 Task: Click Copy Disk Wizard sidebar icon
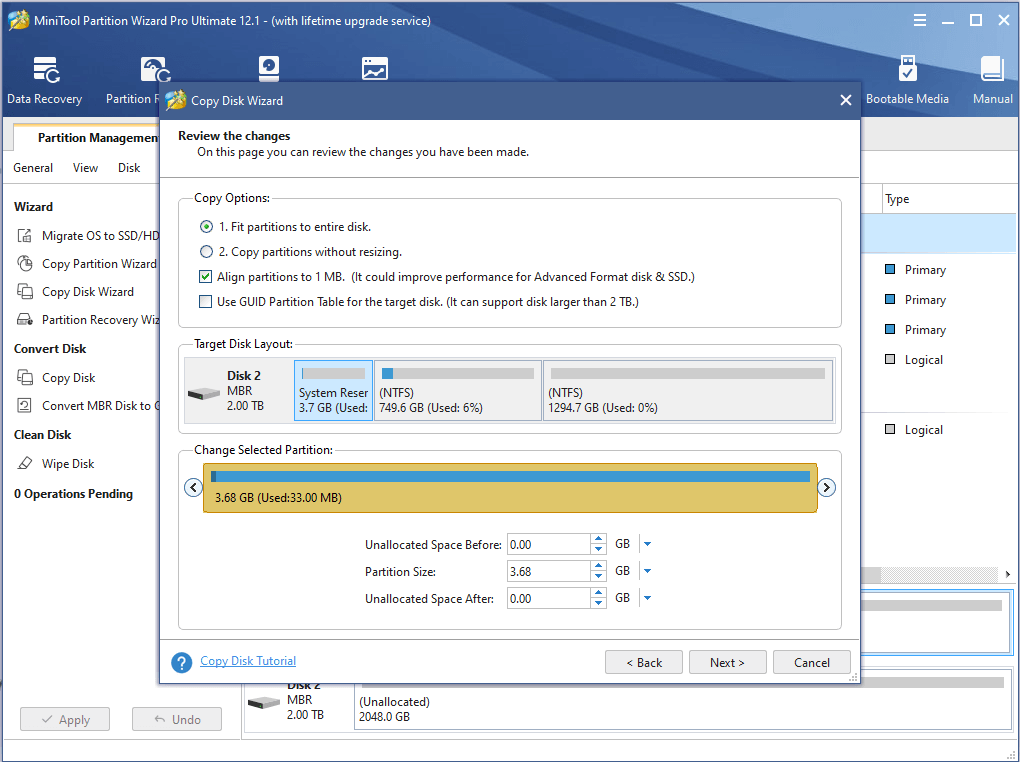[25, 292]
